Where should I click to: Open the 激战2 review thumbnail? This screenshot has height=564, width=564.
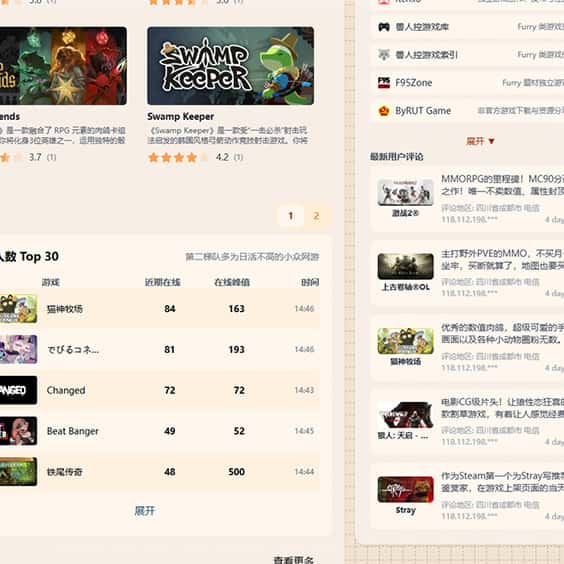pyautogui.click(x=405, y=192)
